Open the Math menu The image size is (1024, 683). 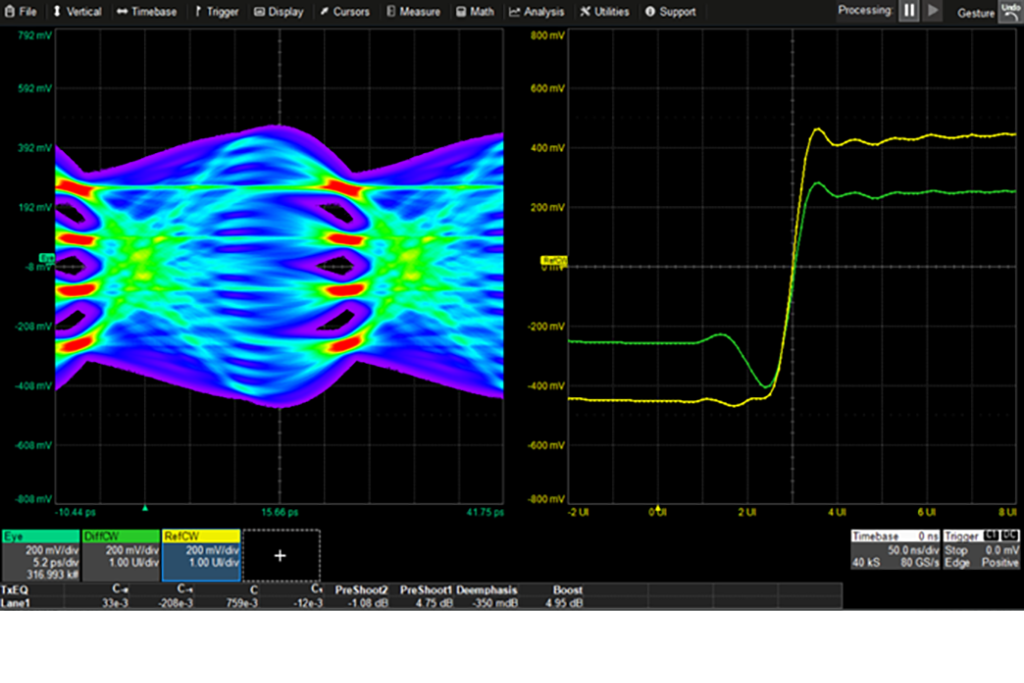click(x=475, y=12)
